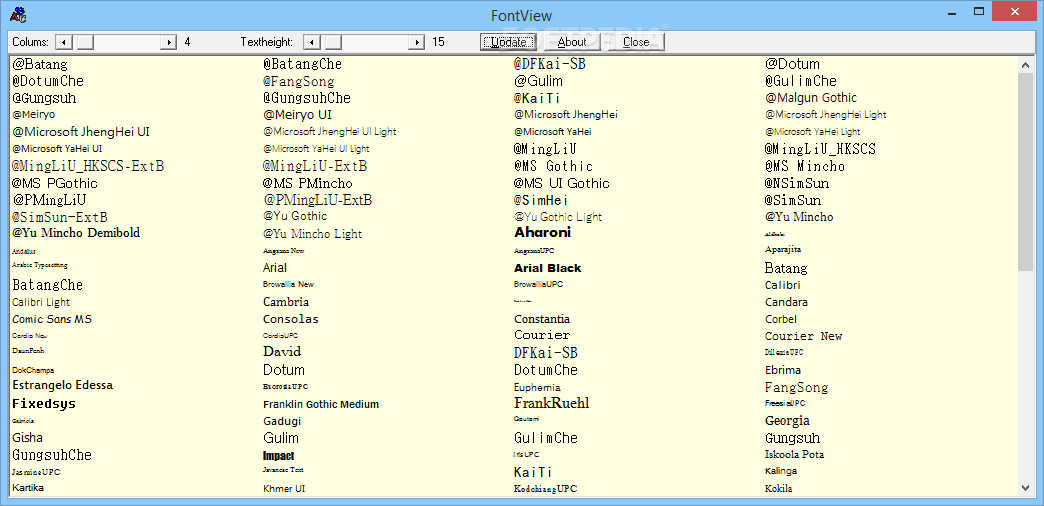The image size is (1044, 506).
Task: Click the @FangSong font name
Action: (x=298, y=81)
